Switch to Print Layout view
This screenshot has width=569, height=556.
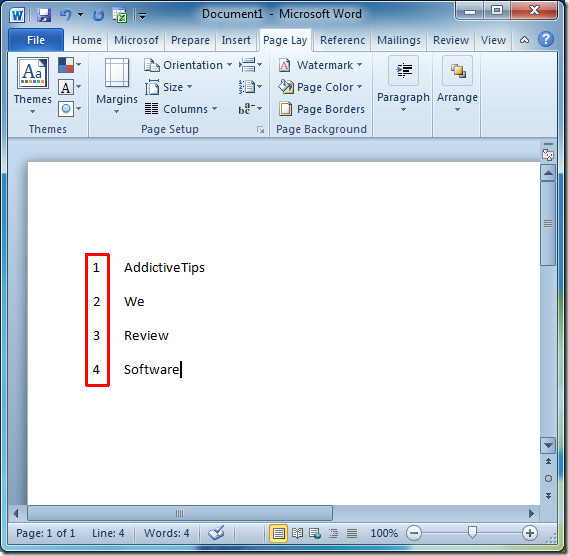tap(278, 533)
